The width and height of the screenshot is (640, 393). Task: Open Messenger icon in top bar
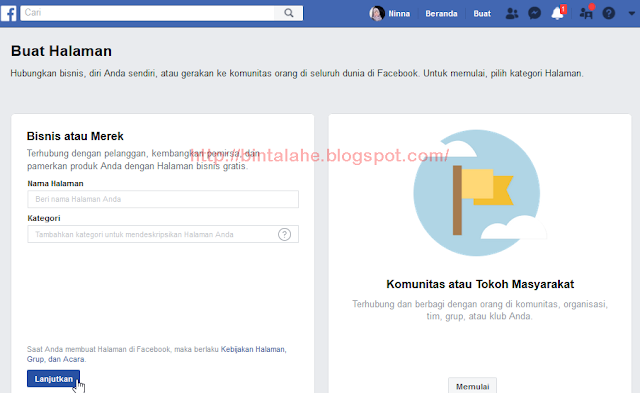point(534,13)
